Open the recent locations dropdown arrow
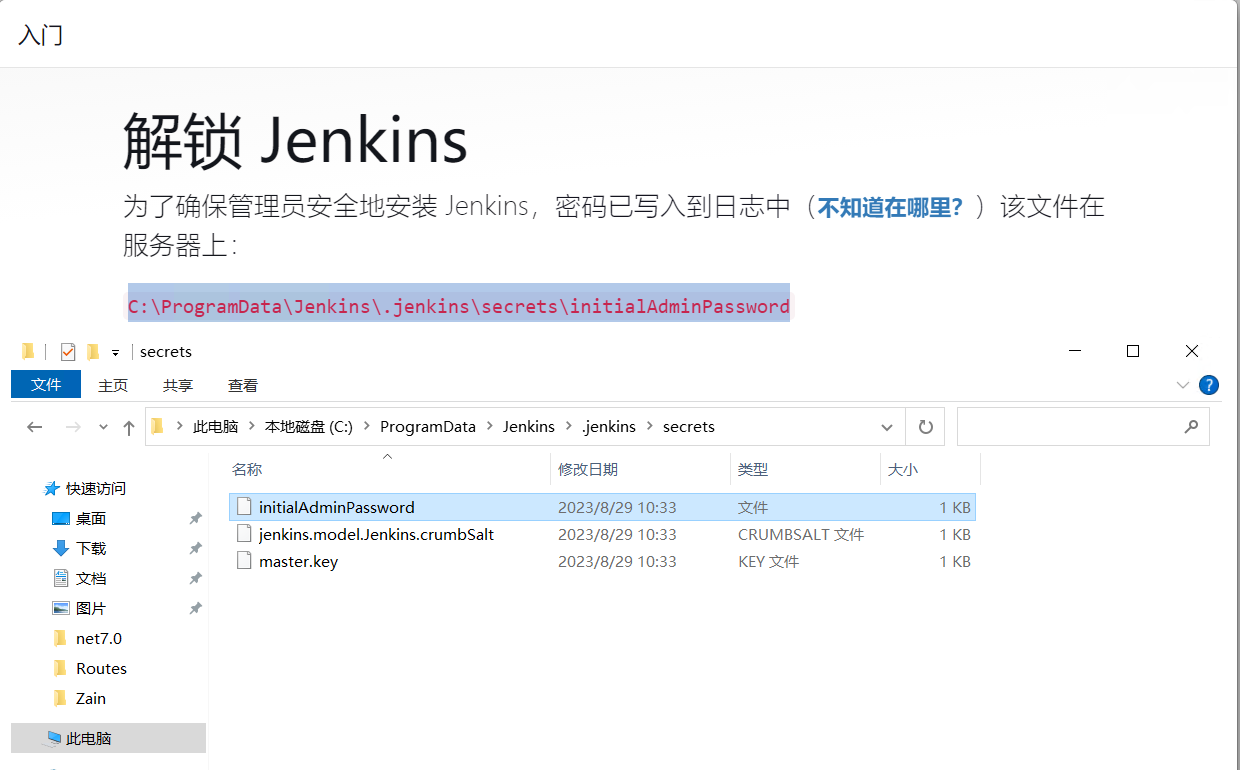 point(103,427)
